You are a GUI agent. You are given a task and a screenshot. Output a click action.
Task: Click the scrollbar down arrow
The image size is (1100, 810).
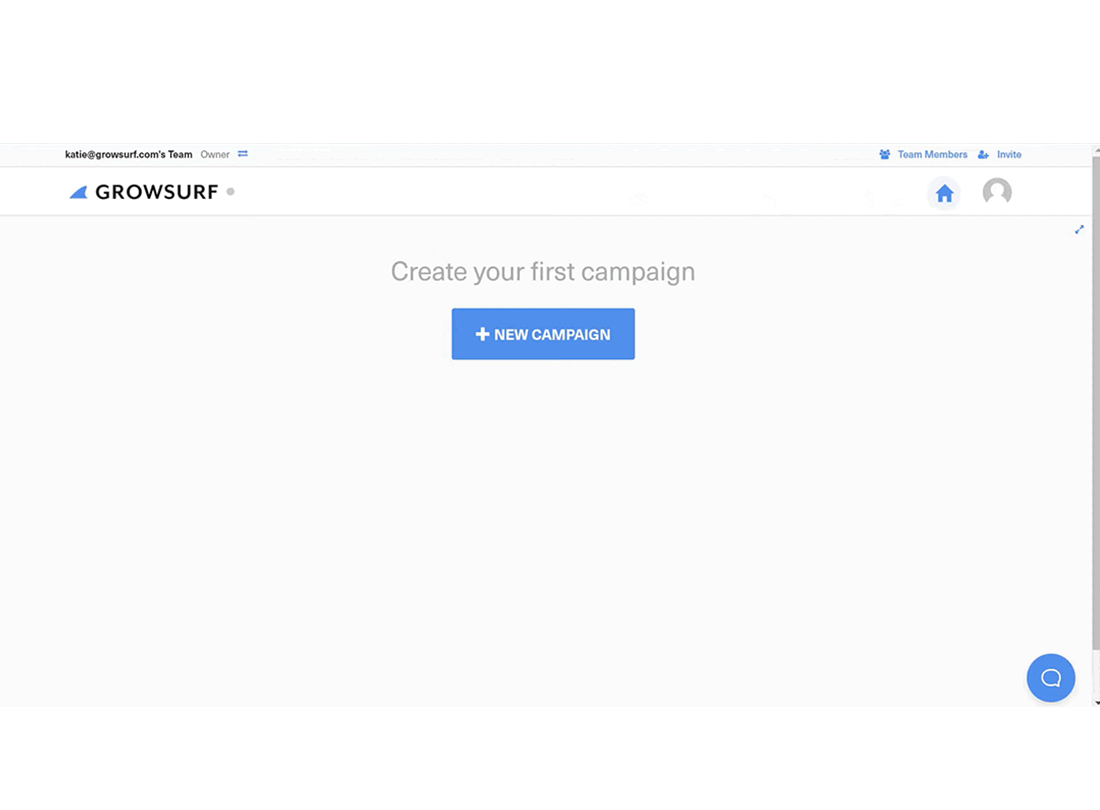click(x=1096, y=702)
